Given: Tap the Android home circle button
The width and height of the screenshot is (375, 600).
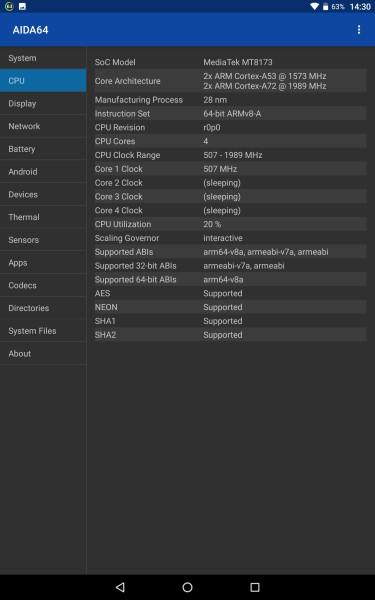Looking at the screenshot, I should [x=188, y=587].
